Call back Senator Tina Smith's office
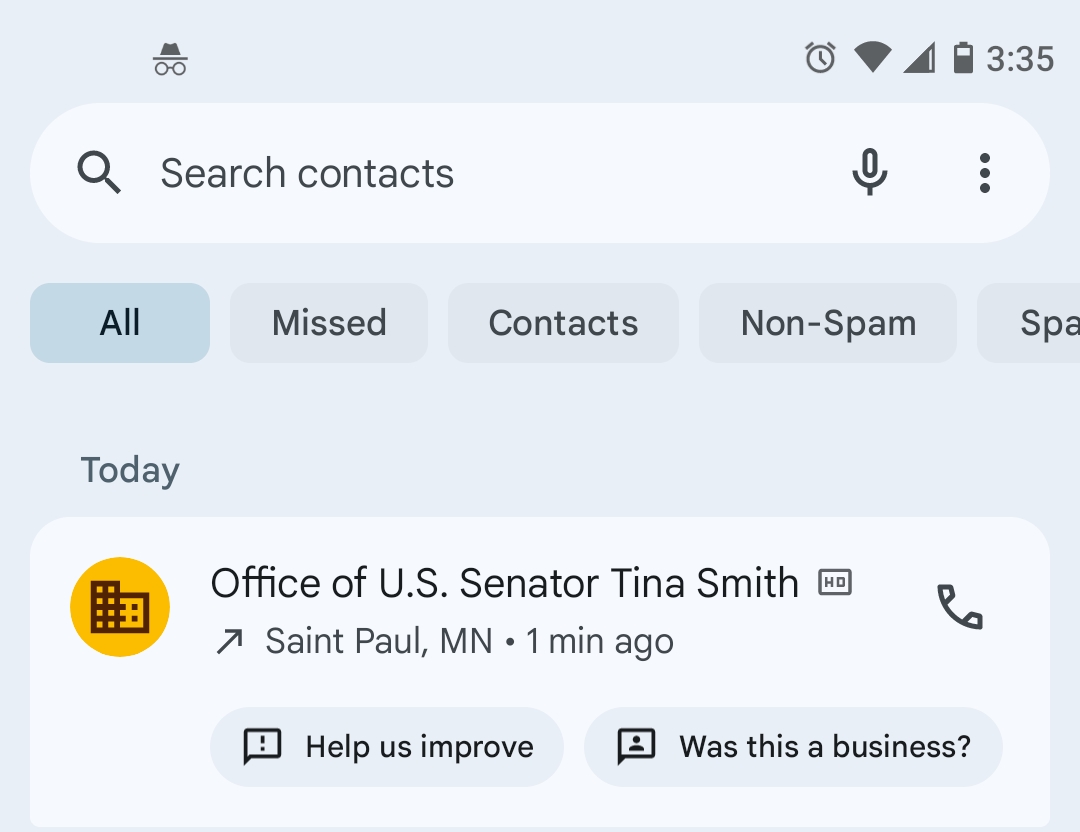The height and width of the screenshot is (832, 1080). point(959,607)
